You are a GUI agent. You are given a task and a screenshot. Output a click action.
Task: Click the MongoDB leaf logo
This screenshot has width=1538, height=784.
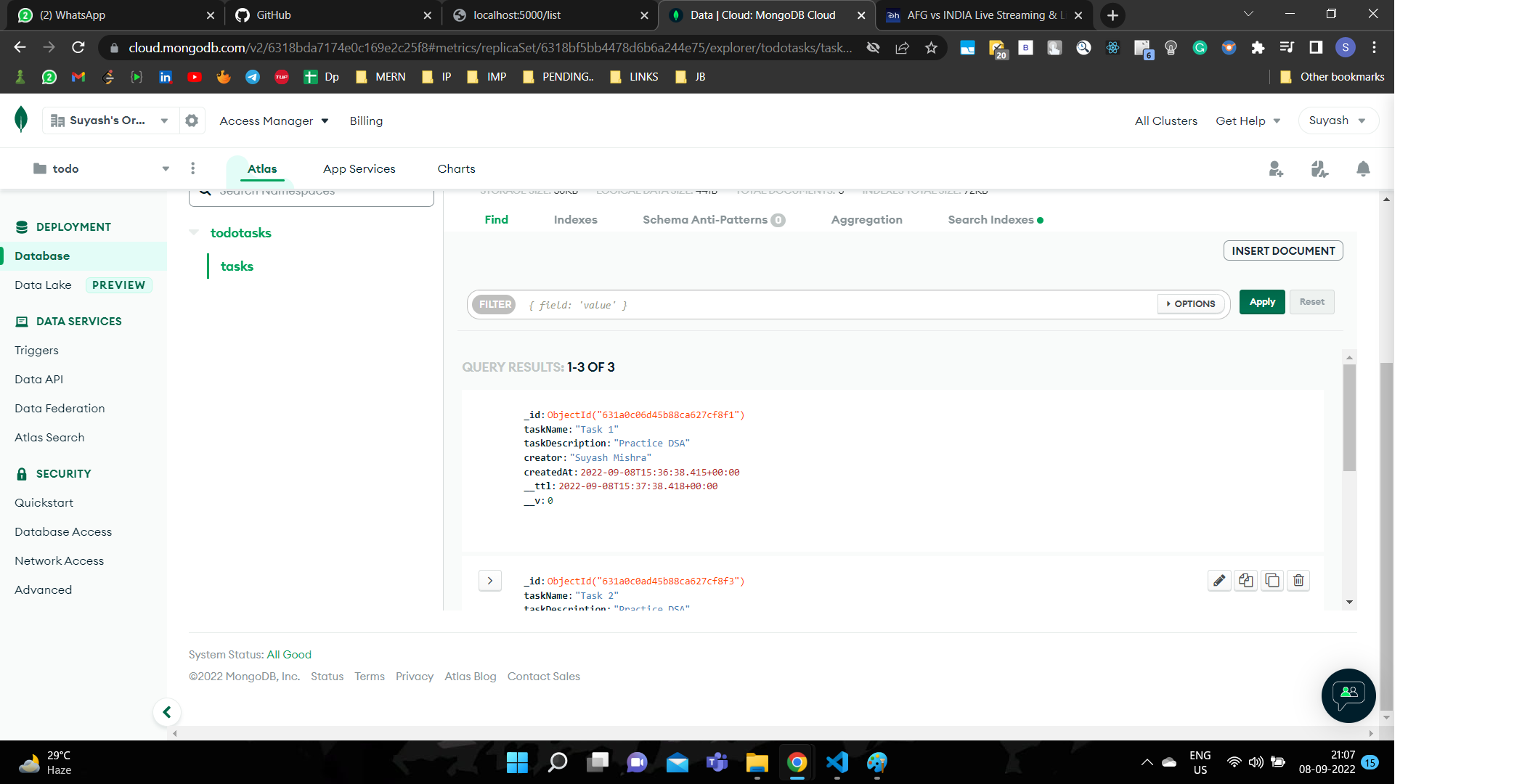[21, 120]
